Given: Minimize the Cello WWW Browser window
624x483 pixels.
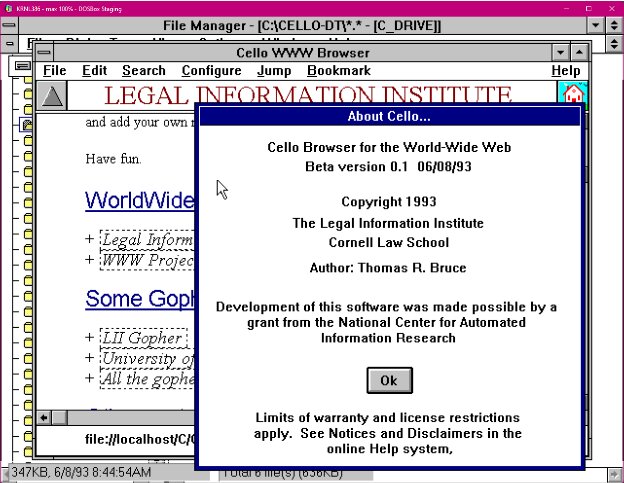Looking at the screenshot, I should coord(560,52).
